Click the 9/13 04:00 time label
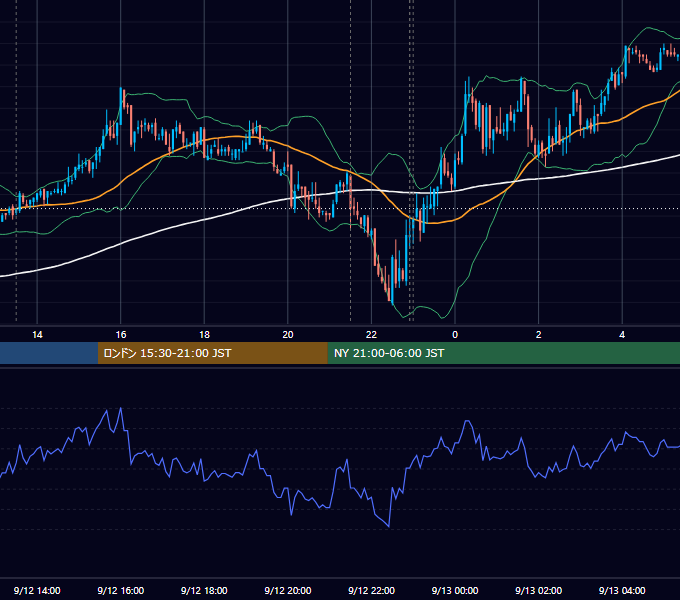 pos(622,590)
